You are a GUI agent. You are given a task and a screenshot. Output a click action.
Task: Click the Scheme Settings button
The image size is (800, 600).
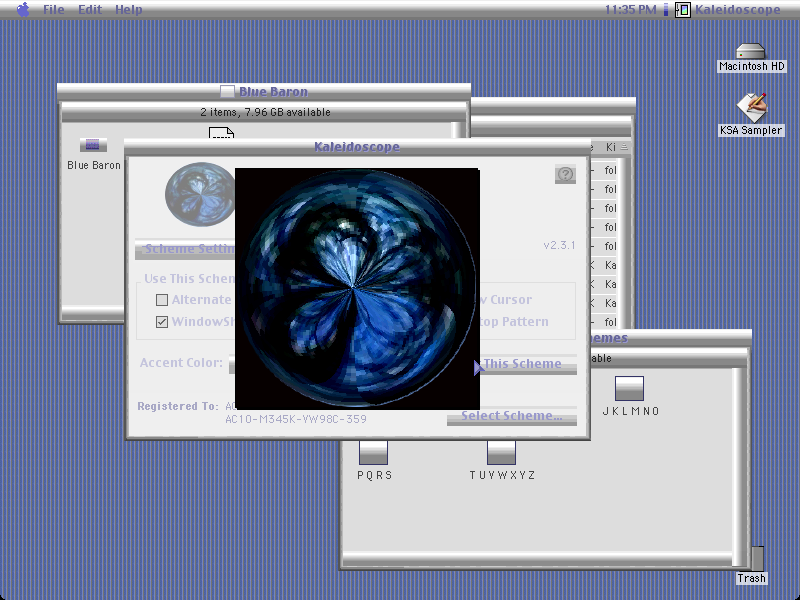(185, 249)
